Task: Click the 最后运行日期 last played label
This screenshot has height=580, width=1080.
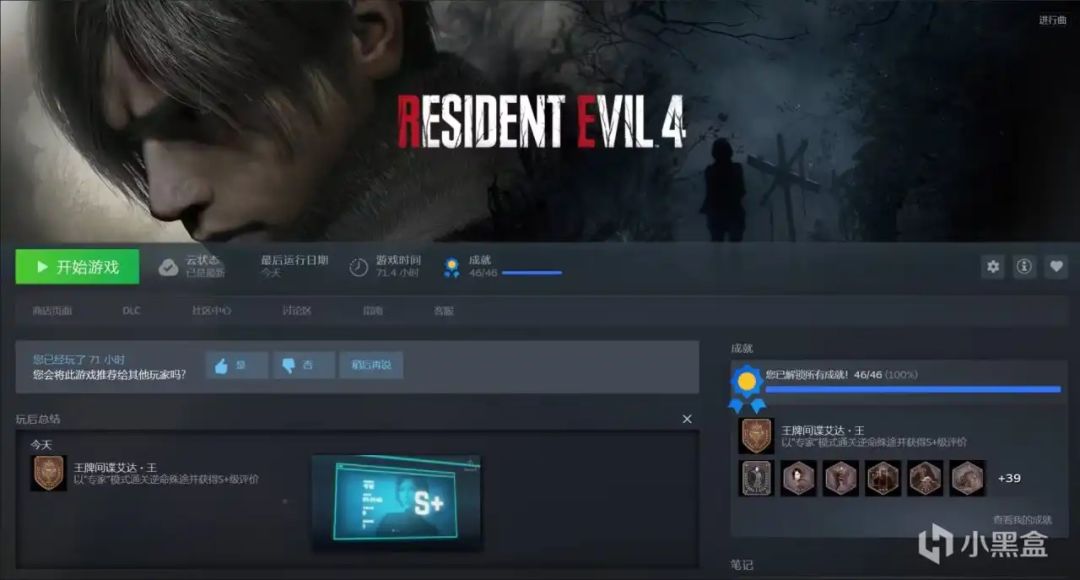Action: 294,260
